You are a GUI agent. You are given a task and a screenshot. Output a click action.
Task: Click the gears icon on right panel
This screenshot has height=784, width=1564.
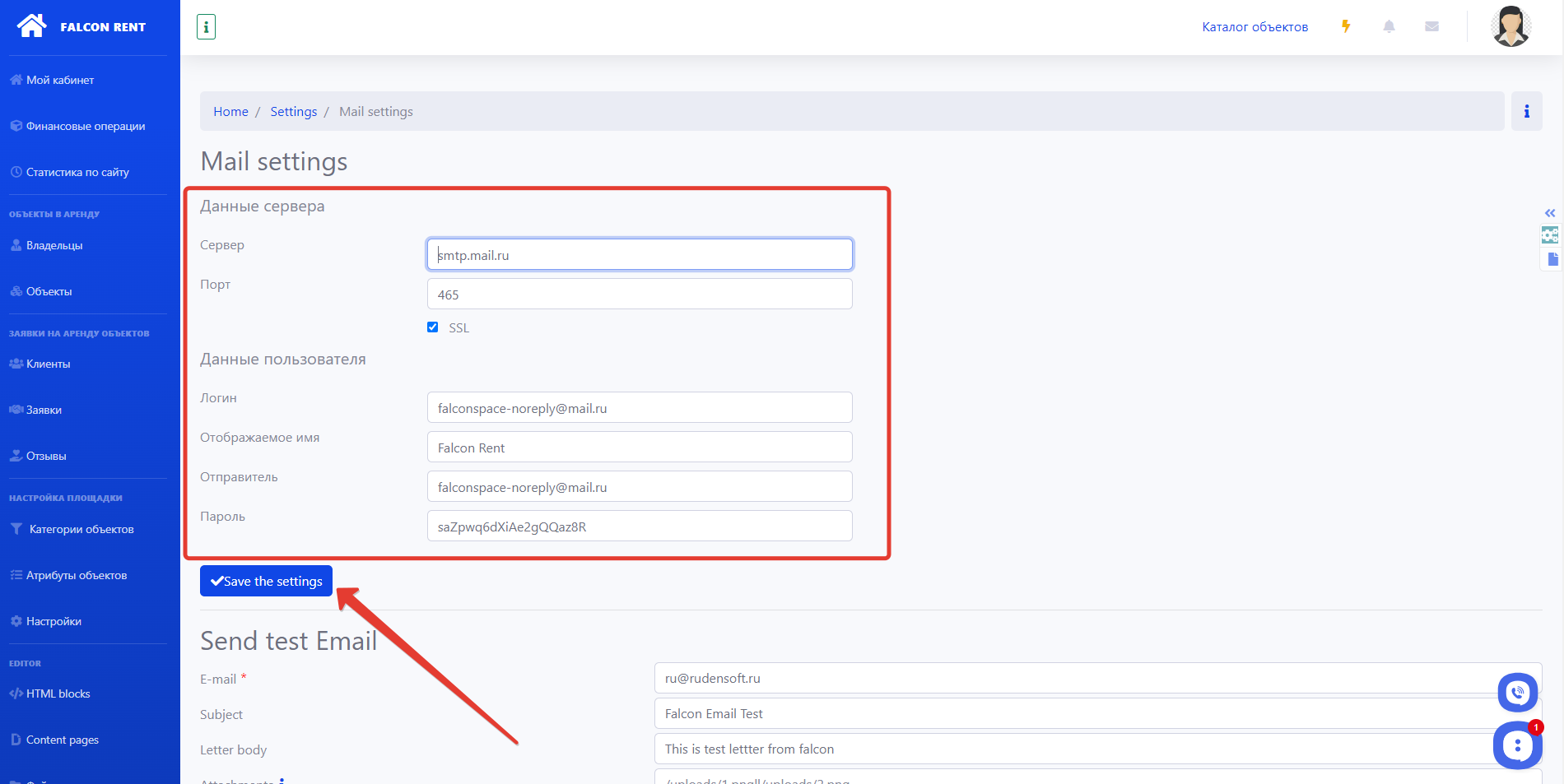click(1550, 236)
